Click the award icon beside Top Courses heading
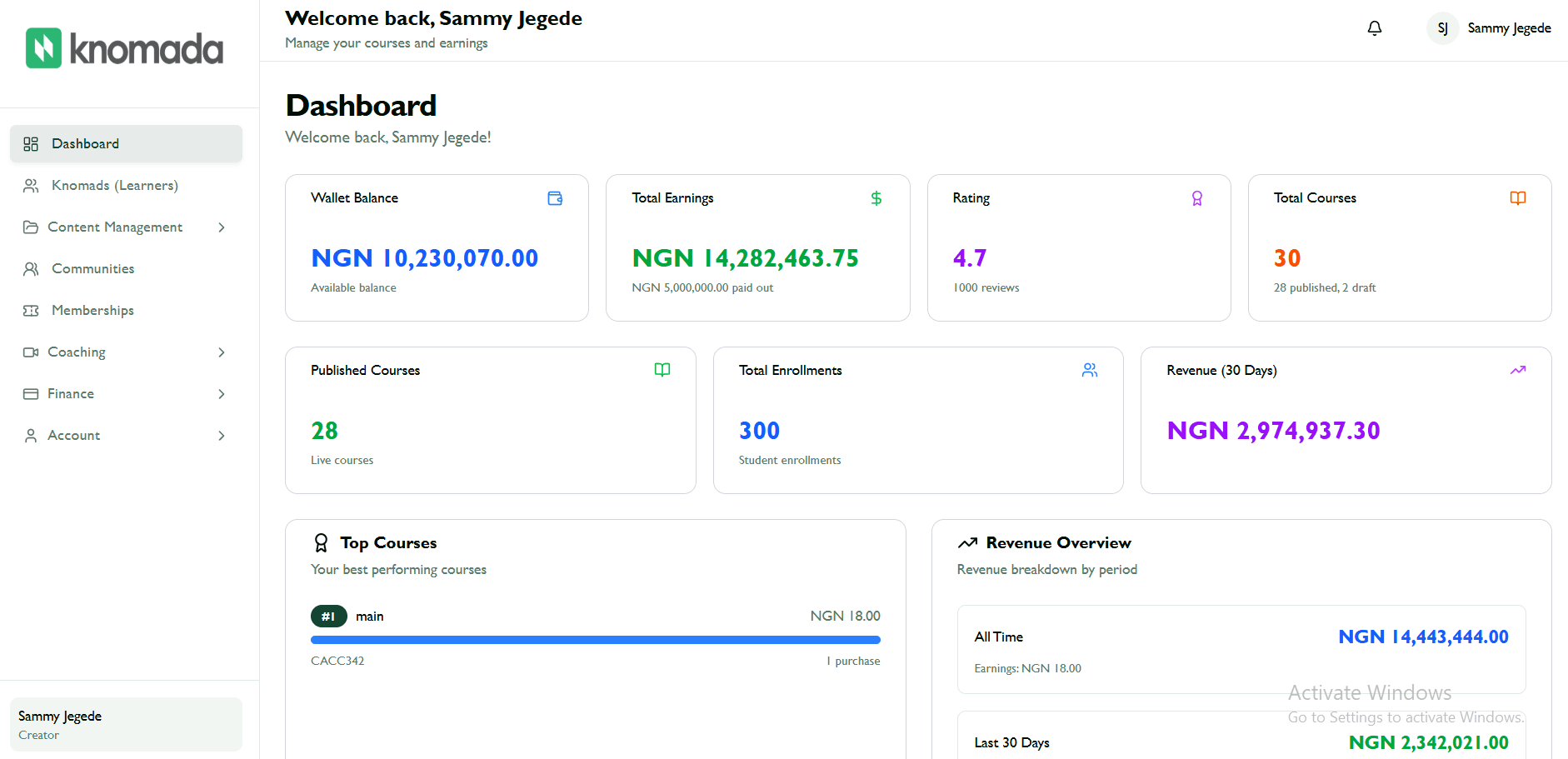Image resolution: width=1568 pixels, height=759 pixels. click(x=321, y=542)
